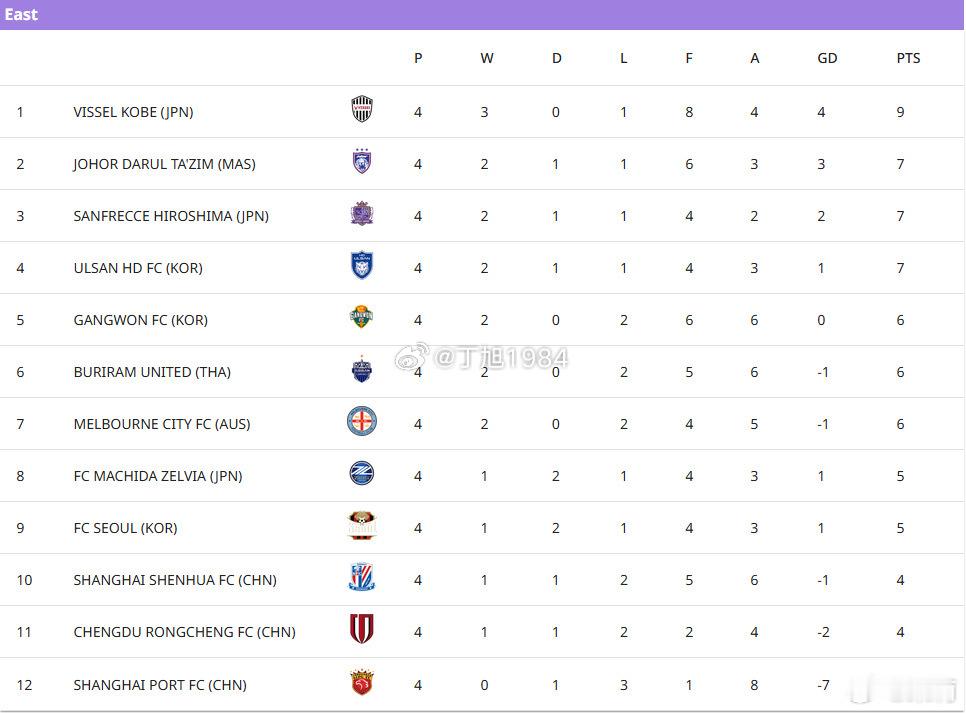Click the East group header bar

pos(482,15)
